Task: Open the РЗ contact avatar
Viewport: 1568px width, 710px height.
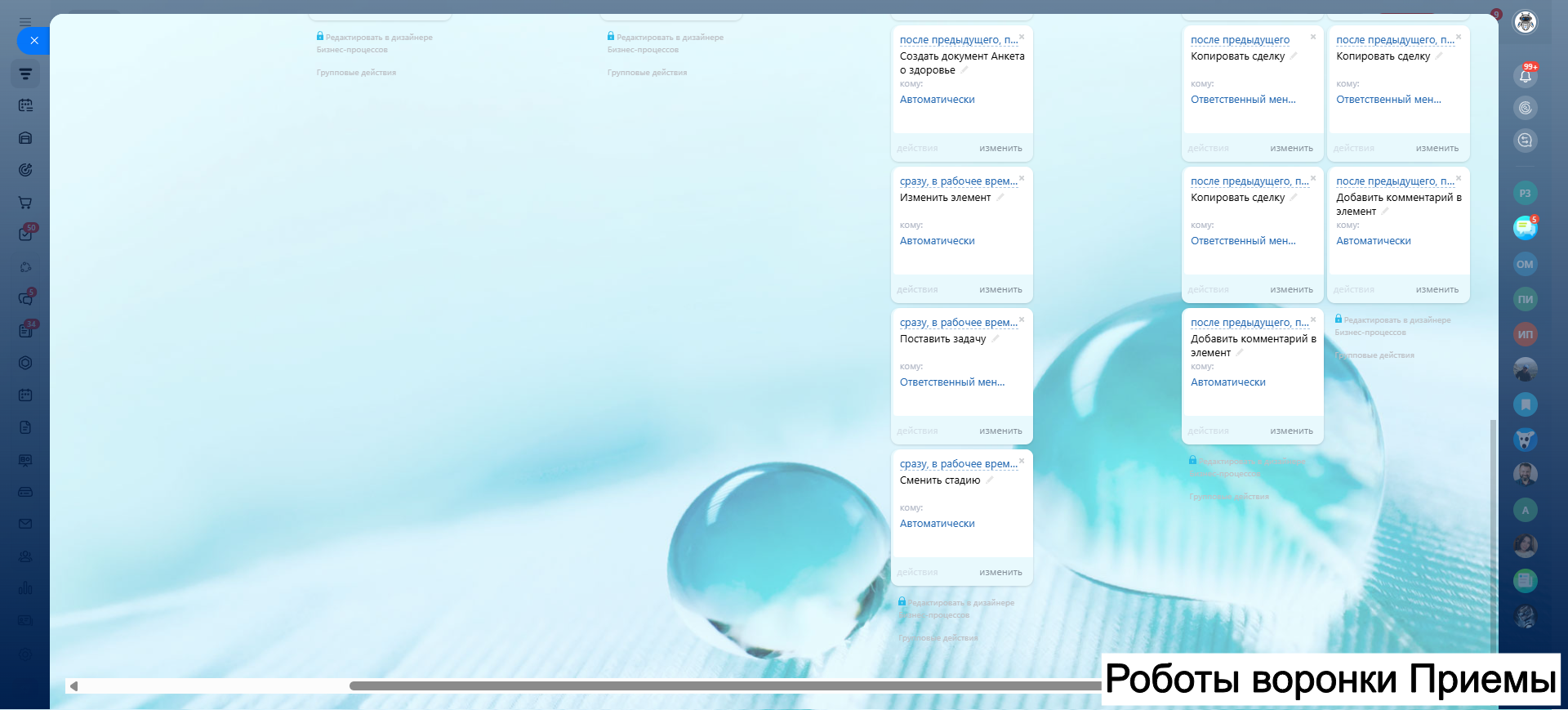Action: [x=1526, y=193]
